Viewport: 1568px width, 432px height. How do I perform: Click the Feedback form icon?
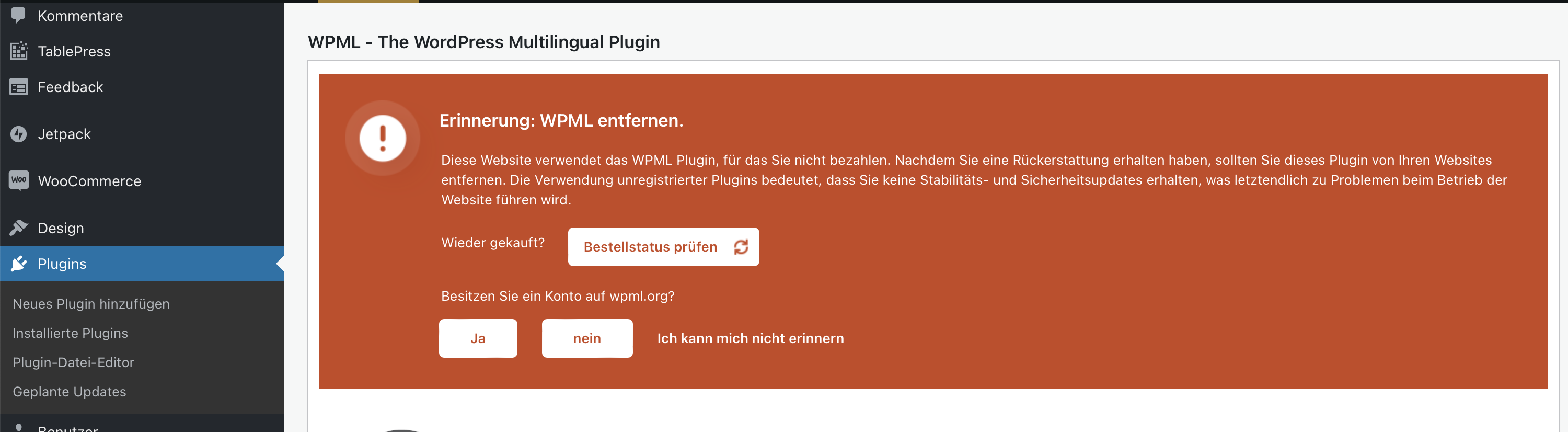(19, 87)
